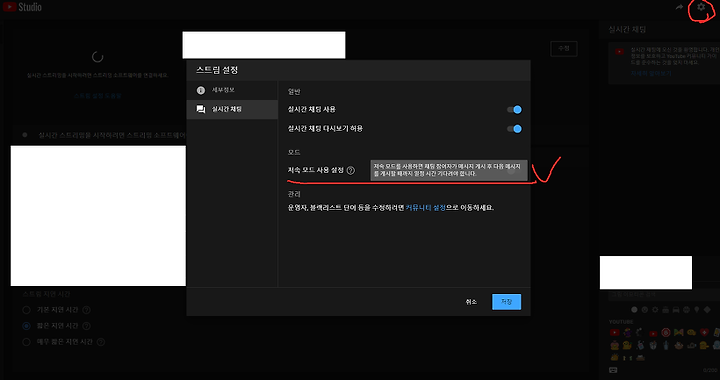Click help icon beside 기본 지연 시간
720x380 pixels.
pyautogui.click(x=86, y=310)
